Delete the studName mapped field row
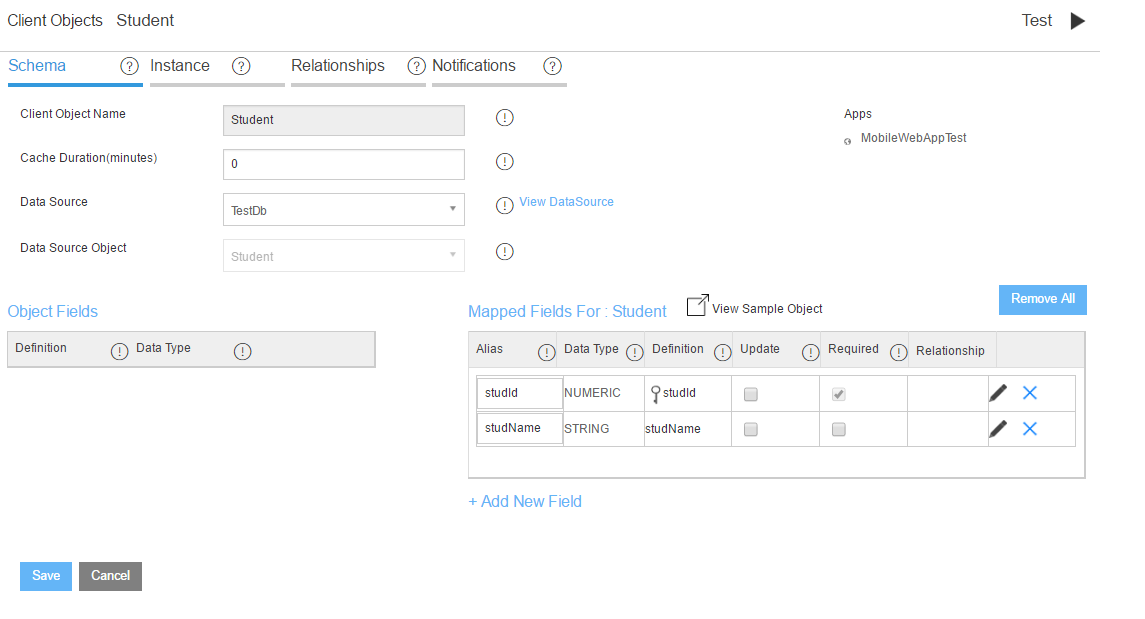Viewport: 1145px width, 619px height. (1030, 429)
